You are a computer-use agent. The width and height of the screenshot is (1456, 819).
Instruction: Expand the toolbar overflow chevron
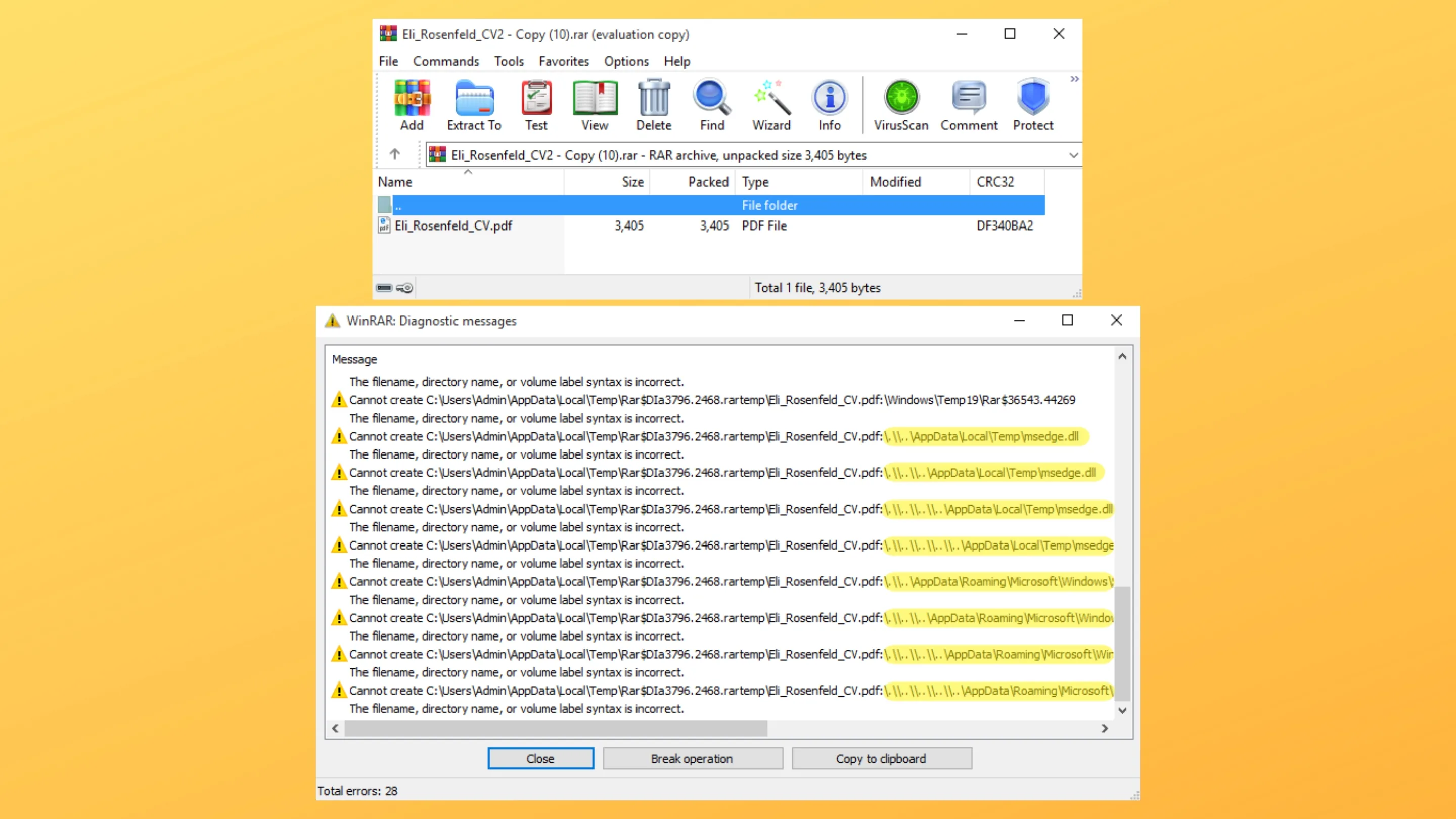point(1074,79)
